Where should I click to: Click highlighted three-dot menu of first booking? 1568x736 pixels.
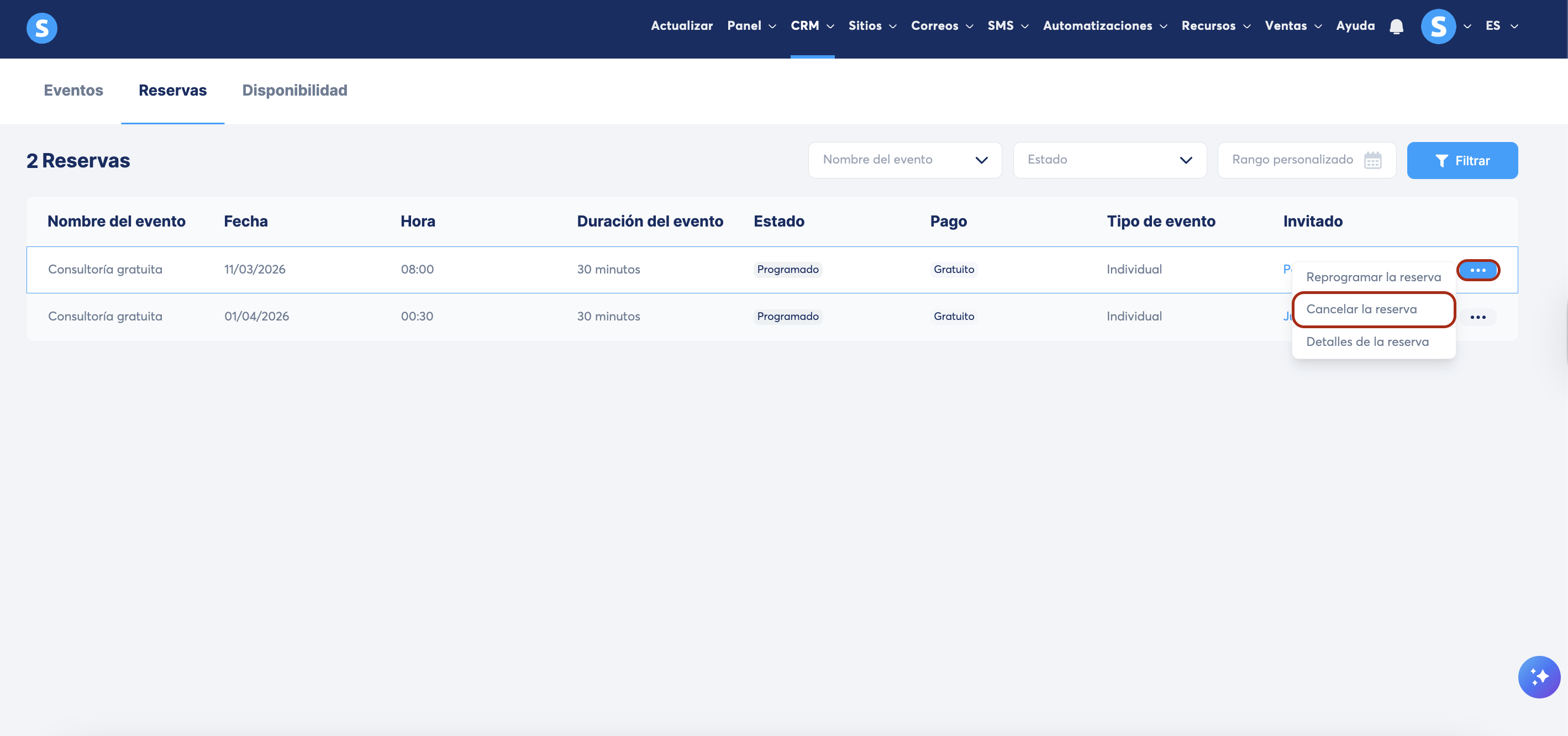pos(1477,270)
